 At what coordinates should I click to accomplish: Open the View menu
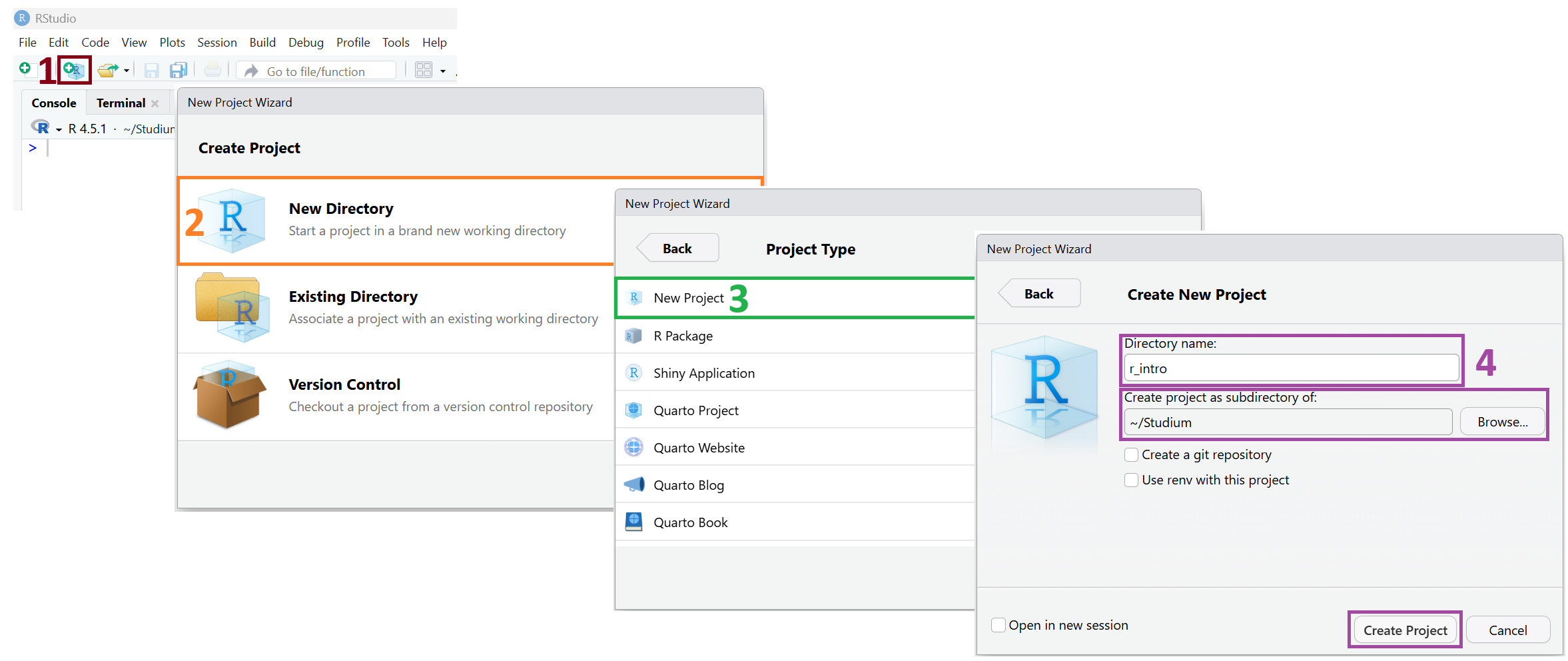pos(134,43)
